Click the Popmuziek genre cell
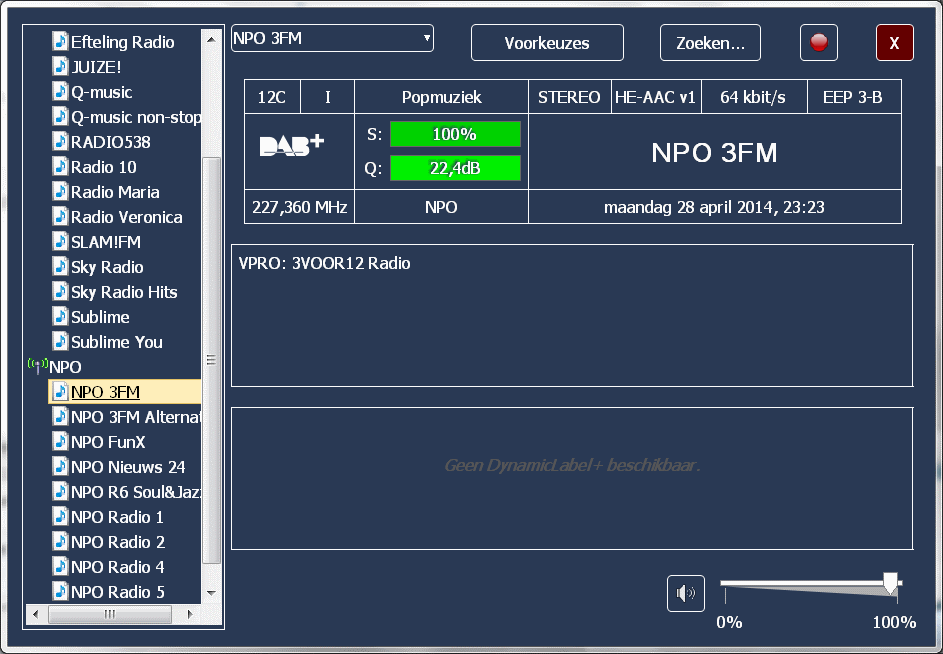The height and width of the screenshot is (654, 943). pos(441,97)
